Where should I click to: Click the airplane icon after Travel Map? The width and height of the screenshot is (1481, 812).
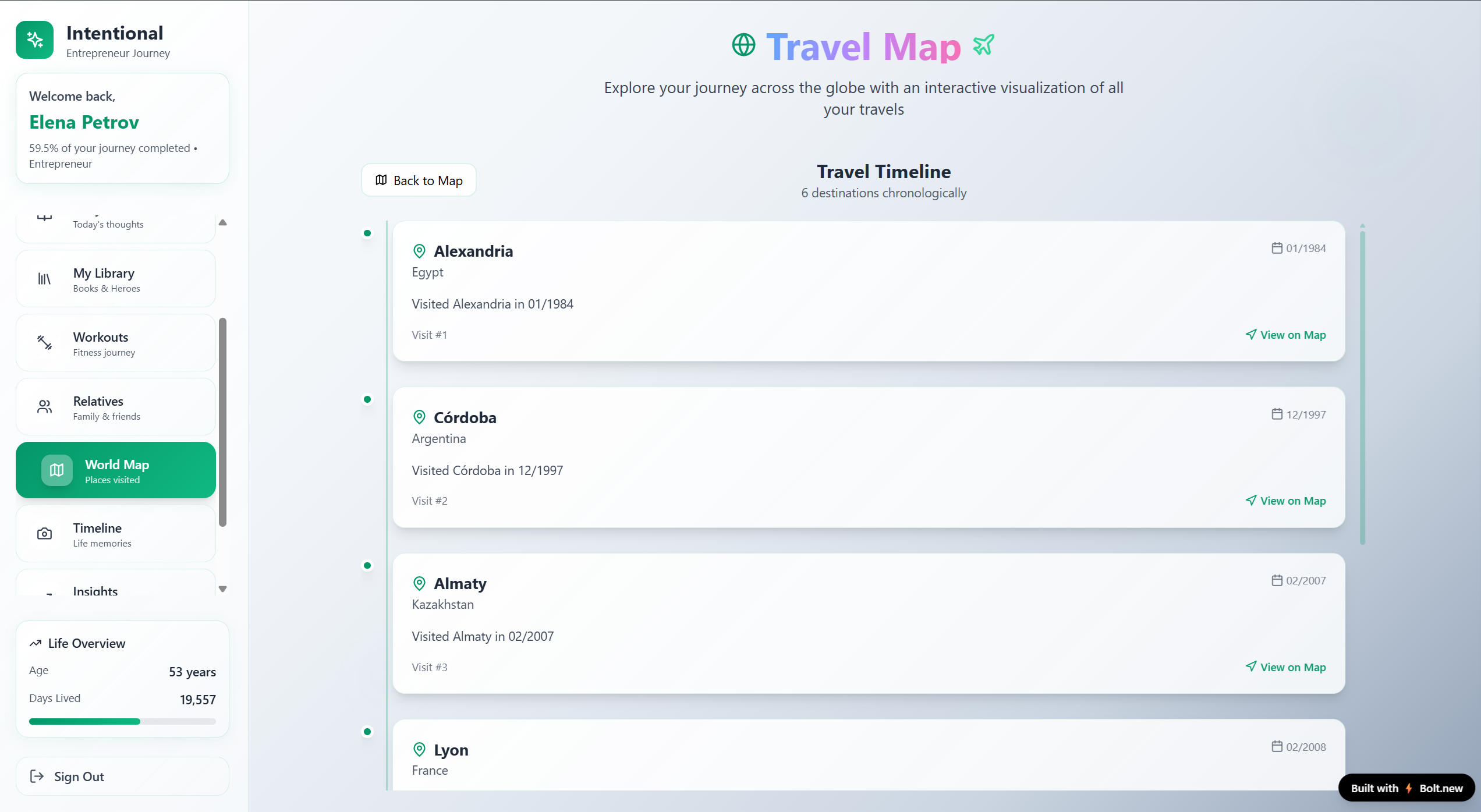[983, 45]
